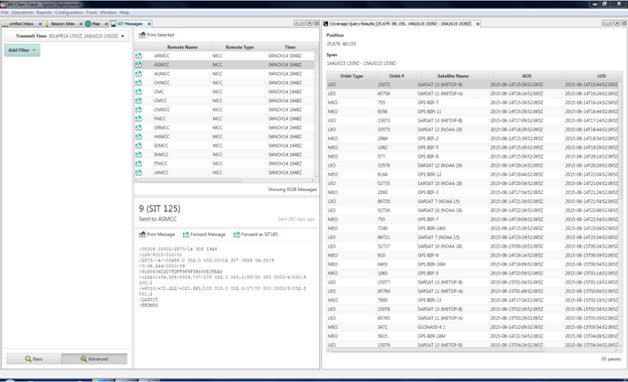This screenshot has height=382, width=628.
Task: Click the Print Selected printer icon
Action: coord(142,35)
